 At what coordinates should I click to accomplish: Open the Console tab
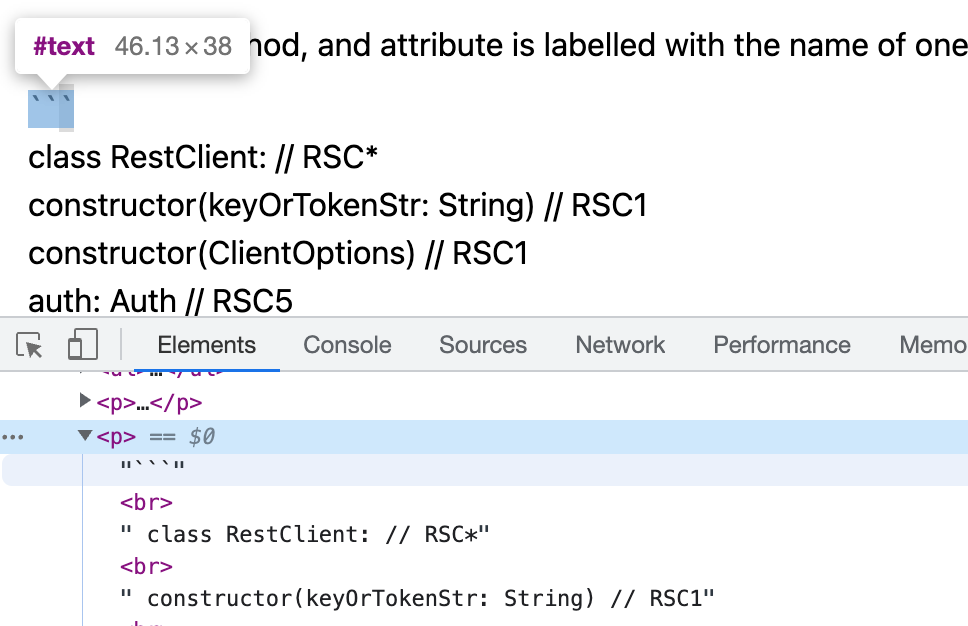coord(347,344)
